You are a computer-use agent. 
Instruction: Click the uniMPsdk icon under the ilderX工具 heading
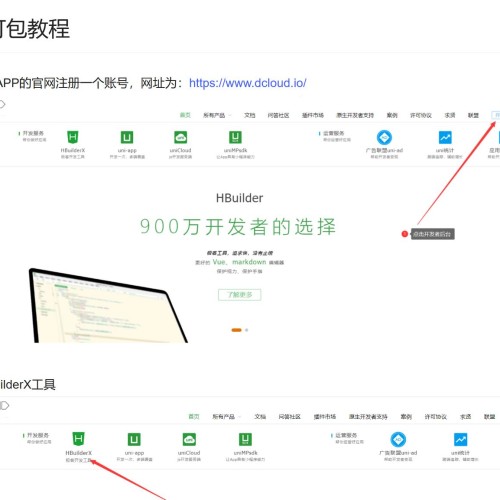pyautogui.click(x=245, y=439)
